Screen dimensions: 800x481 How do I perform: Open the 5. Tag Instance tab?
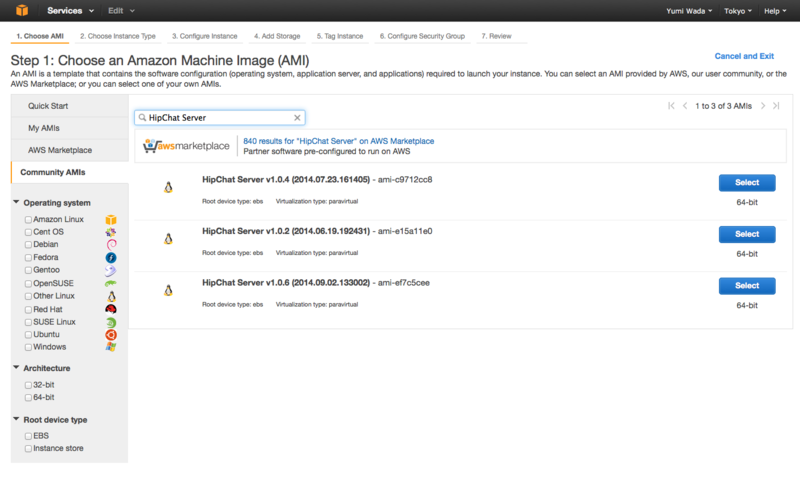tap(340, 36)
